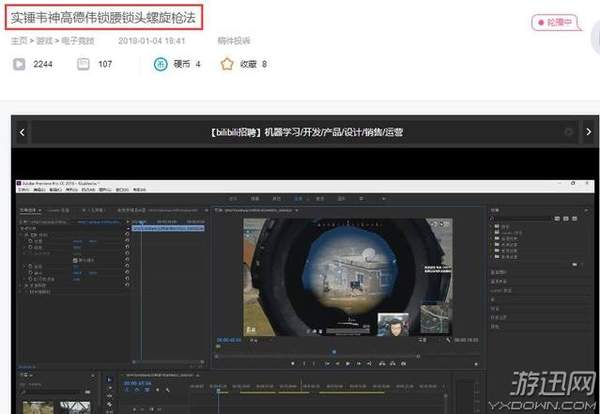
Task: Select the first clip thumbnail in Project panel
Action: (x=38, y=407)
